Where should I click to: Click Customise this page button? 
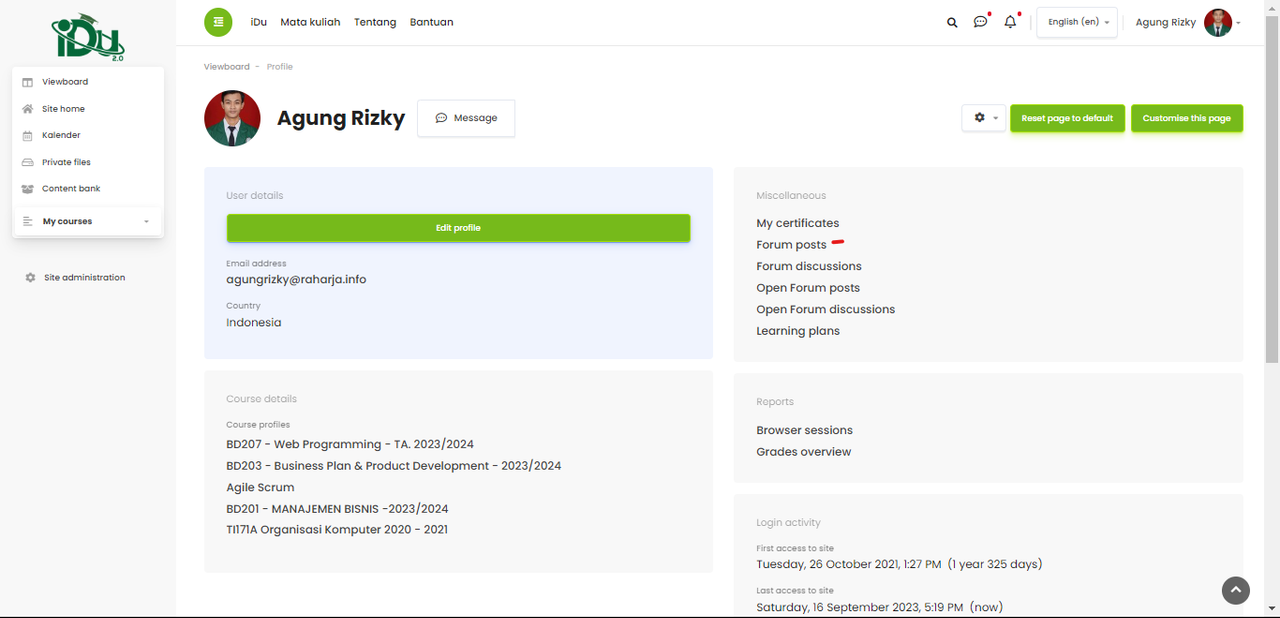click(1187, 118)
